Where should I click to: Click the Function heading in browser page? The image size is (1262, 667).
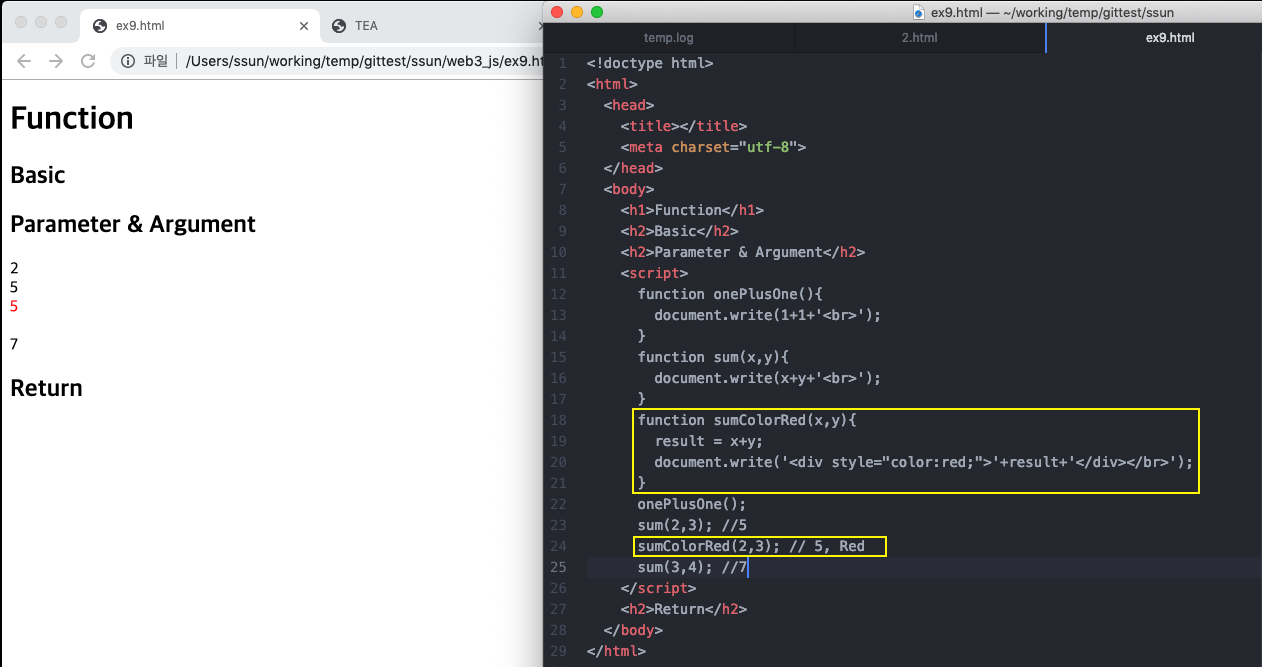72,118
